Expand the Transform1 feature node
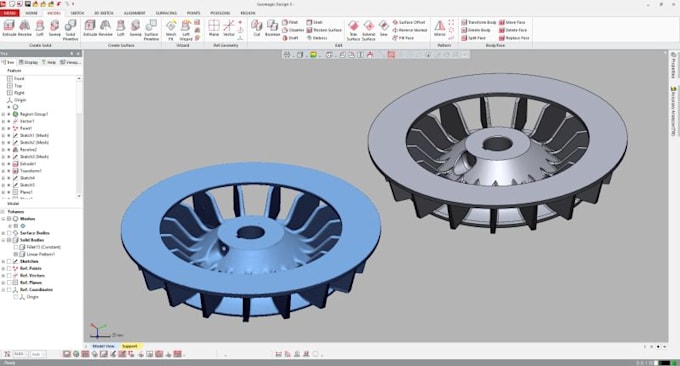 coord(3,171)
